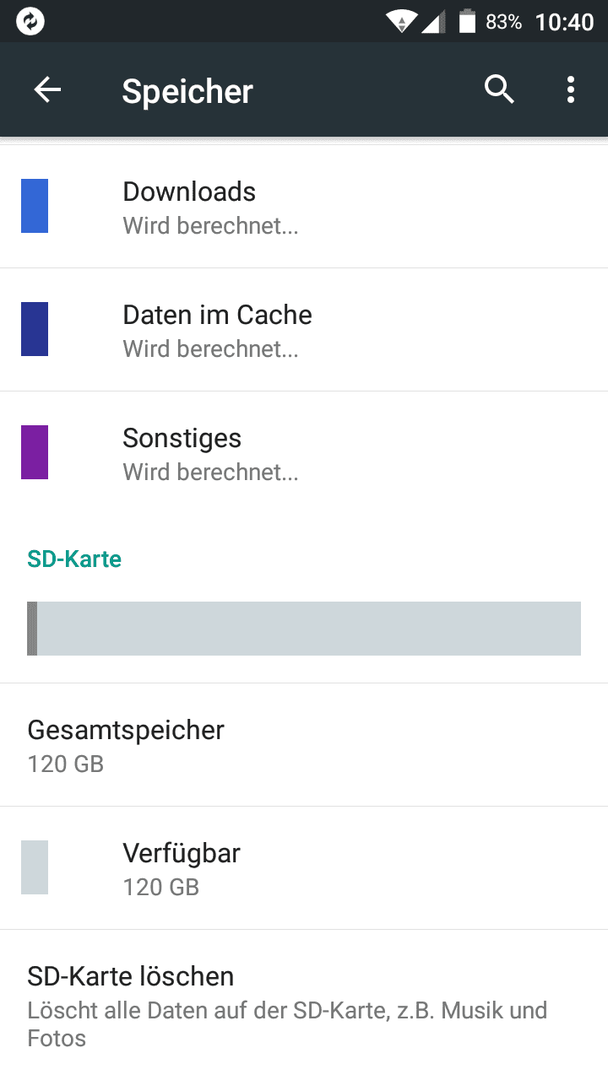The image size is (608, 1080).
Task: Tap the dark blue Cache color swatch
Action: click(x=34, y=329)
